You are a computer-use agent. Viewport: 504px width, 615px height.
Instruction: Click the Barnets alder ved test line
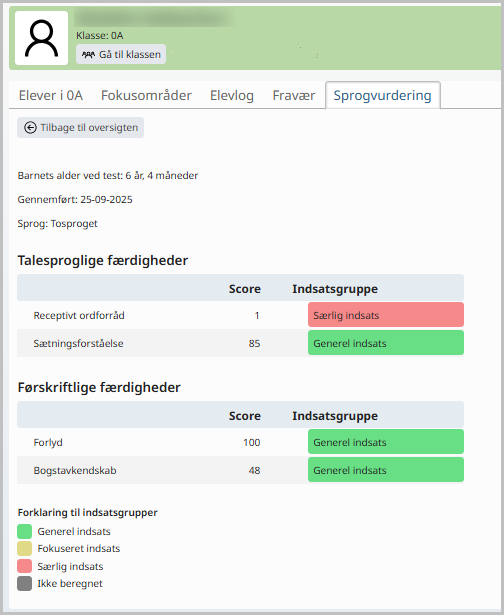[x=108, y=175]
